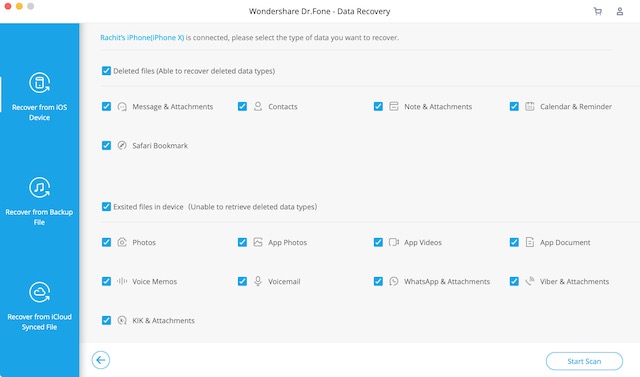Click the Photos label
Screen dimensions: 640x377
(144, 242)
